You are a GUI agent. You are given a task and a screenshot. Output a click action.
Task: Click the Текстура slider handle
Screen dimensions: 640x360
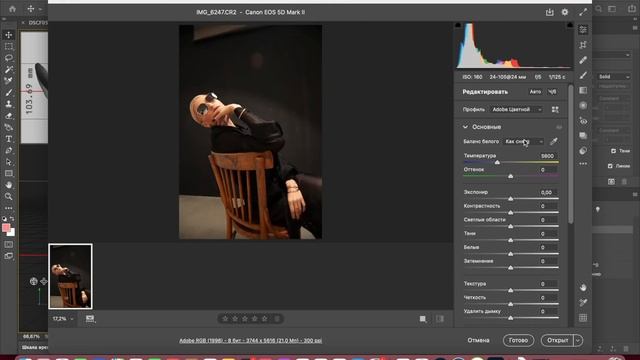511,290
